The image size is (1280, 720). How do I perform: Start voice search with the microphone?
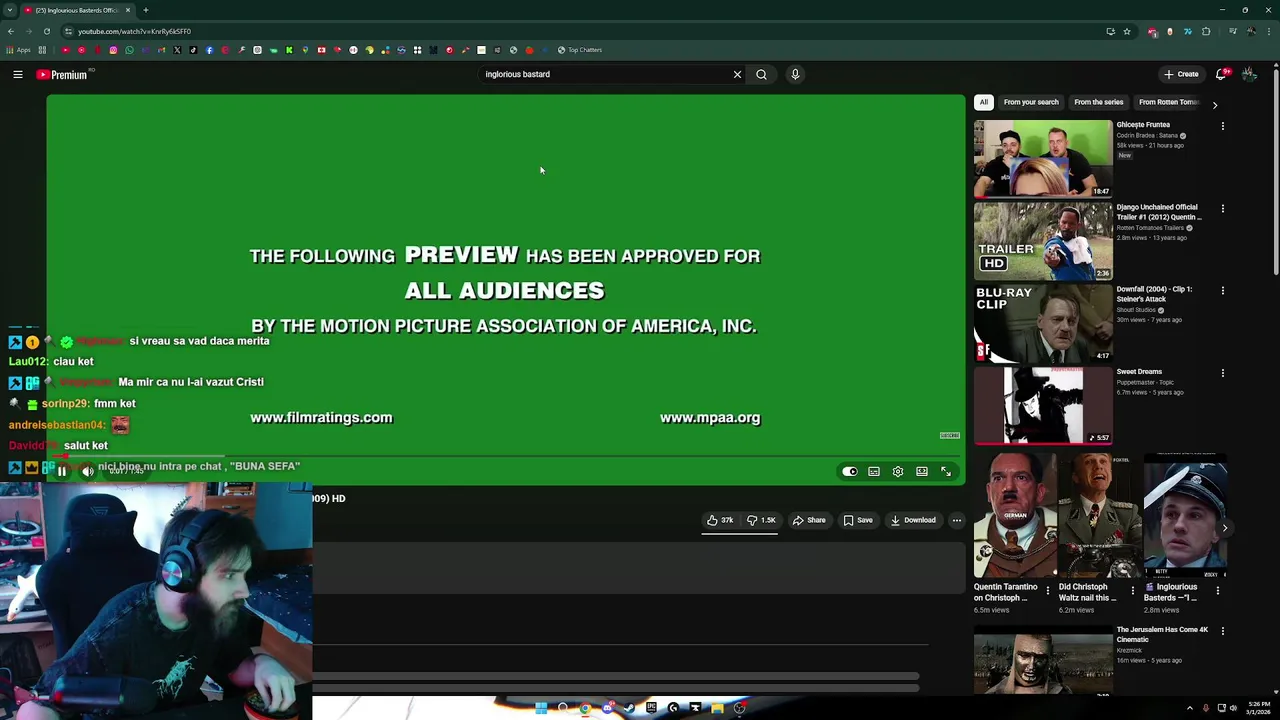click(795, 74)
